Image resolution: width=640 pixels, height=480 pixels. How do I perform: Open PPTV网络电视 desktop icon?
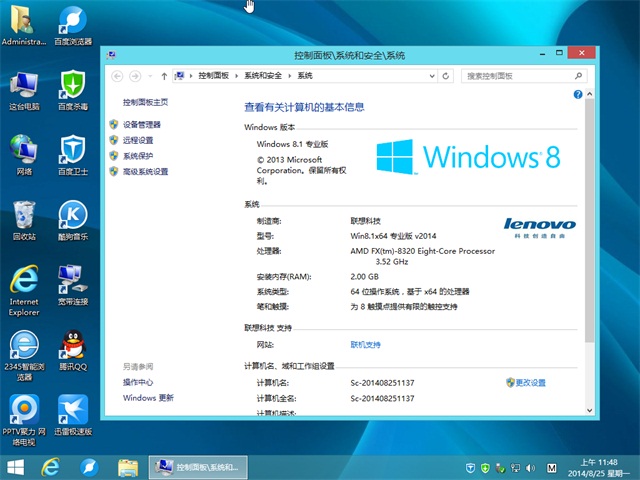click(x=25, y=414)
